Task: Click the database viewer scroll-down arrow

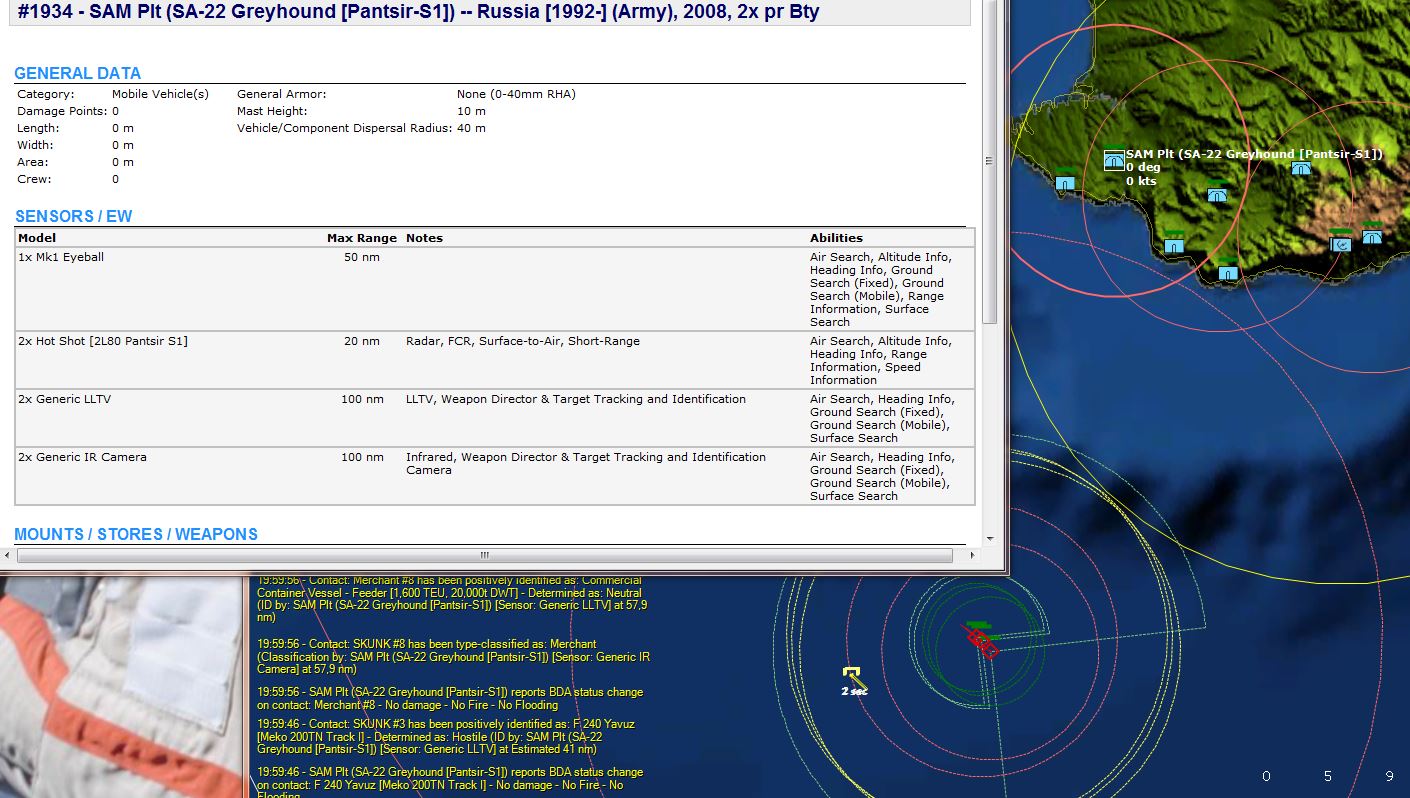Action: click(989, 538)
